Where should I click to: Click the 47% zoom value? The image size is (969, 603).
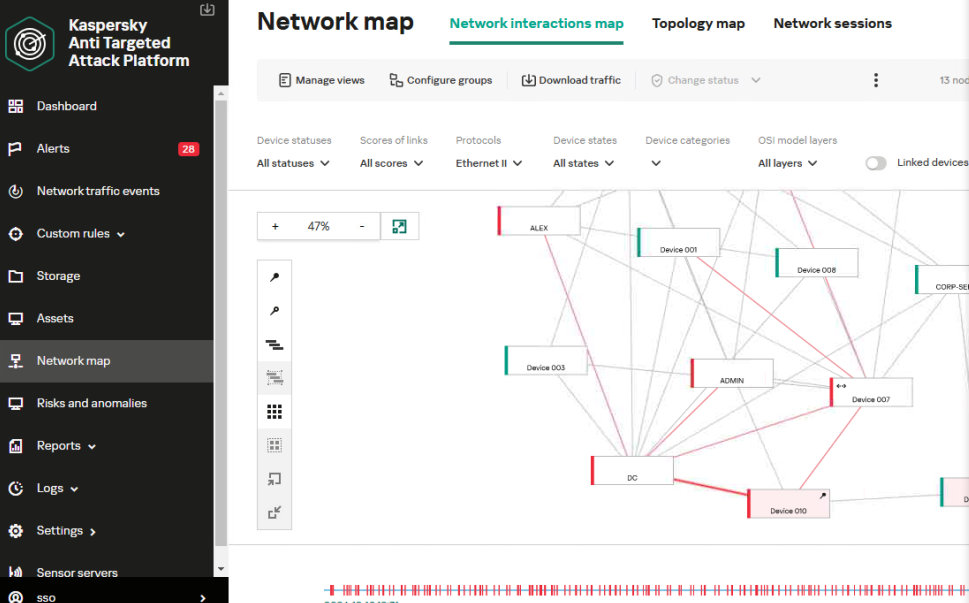click(x=318, y=227)
